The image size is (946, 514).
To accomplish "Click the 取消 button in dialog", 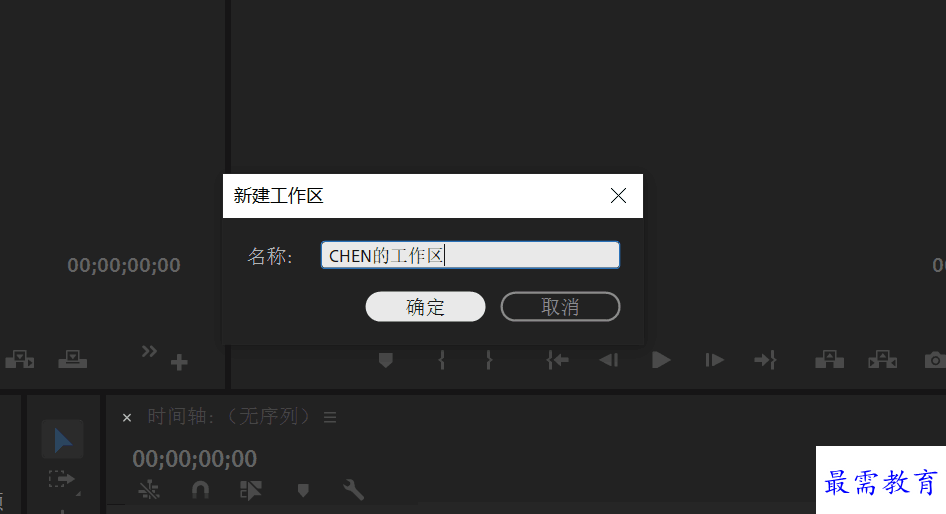I will (x=560, y=306).
